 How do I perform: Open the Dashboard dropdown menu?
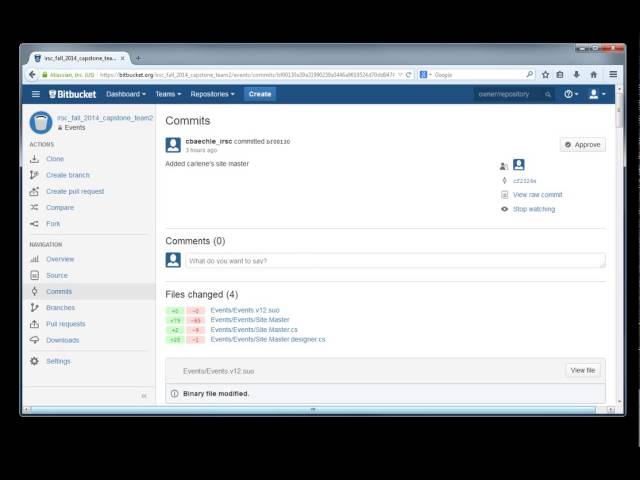tap(126, 94)
